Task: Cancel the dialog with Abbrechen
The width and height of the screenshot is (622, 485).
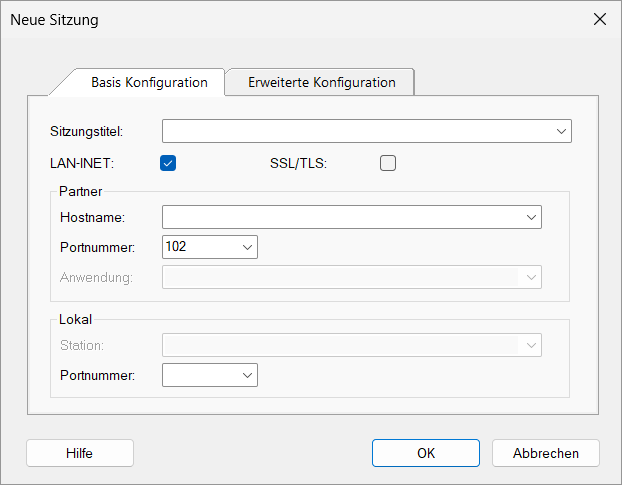Action: click(x=546, y=453)
